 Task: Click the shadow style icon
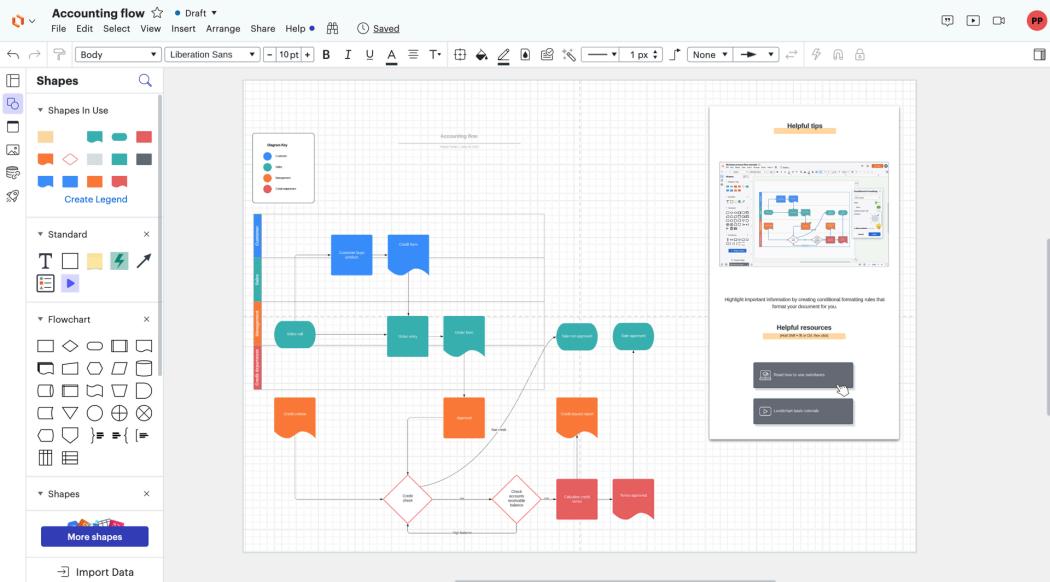(526, 55)
